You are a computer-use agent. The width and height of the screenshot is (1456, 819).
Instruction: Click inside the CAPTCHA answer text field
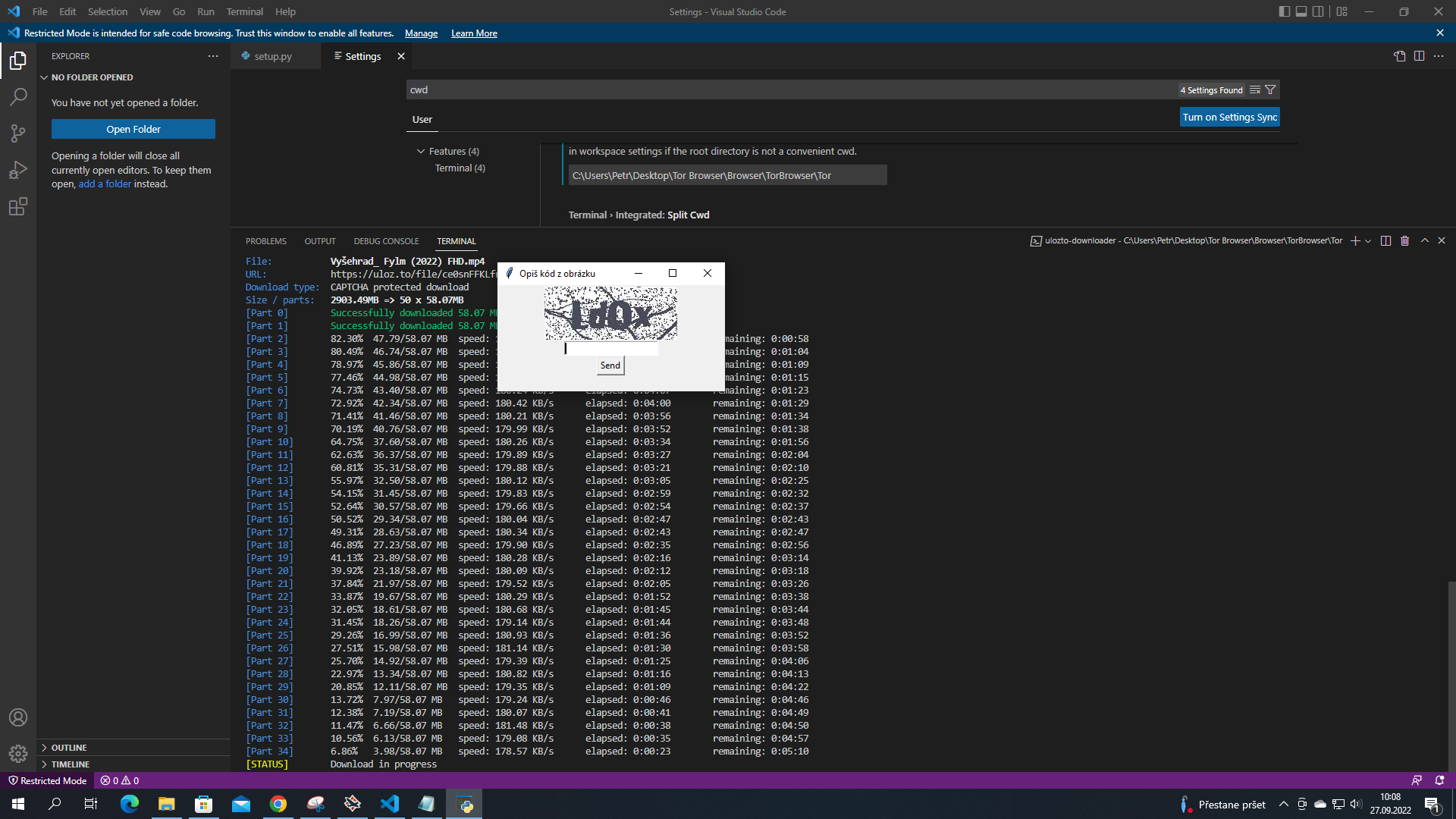click(611, 348)
